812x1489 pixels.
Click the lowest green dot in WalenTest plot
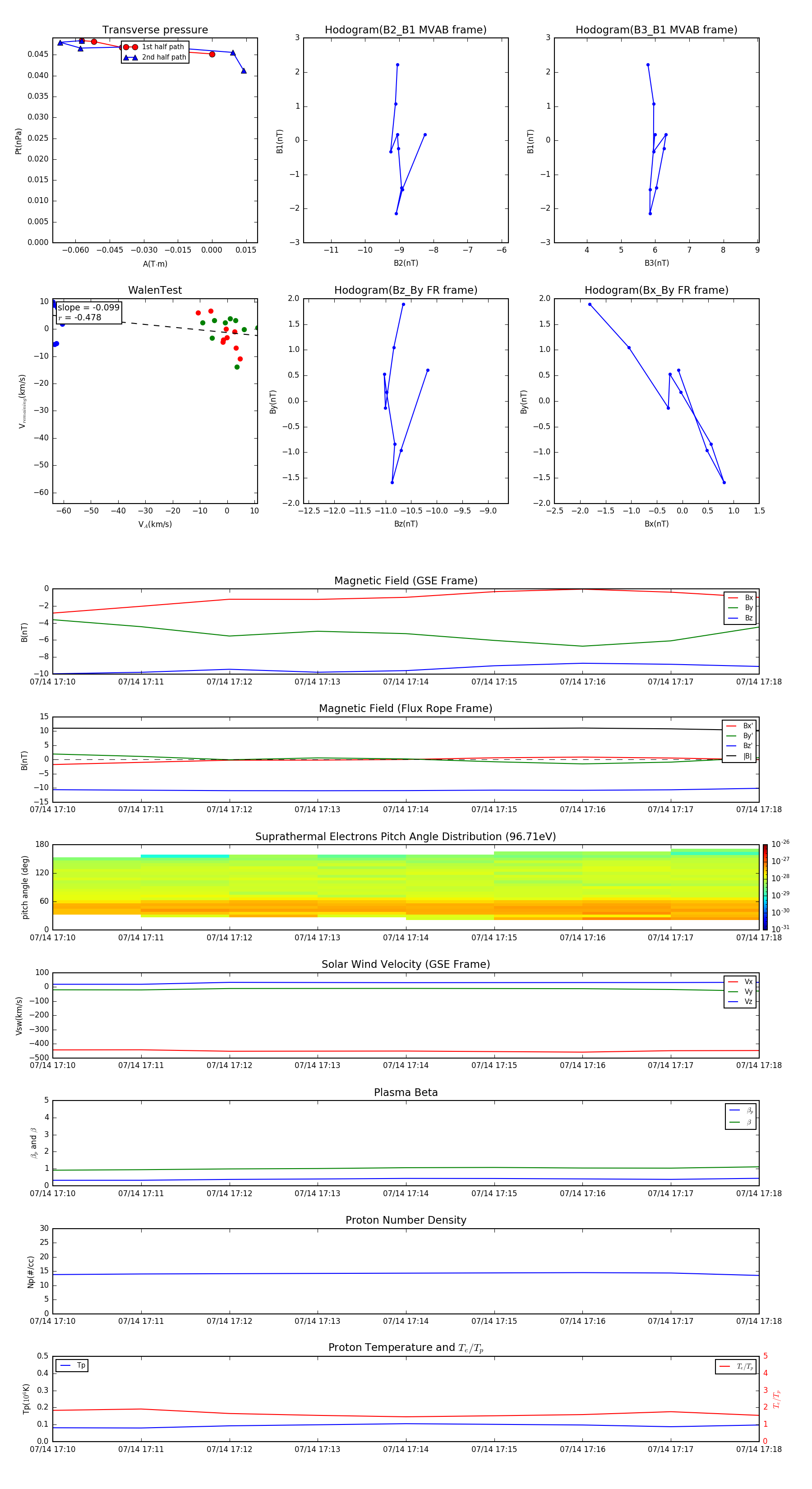(237, 367)
